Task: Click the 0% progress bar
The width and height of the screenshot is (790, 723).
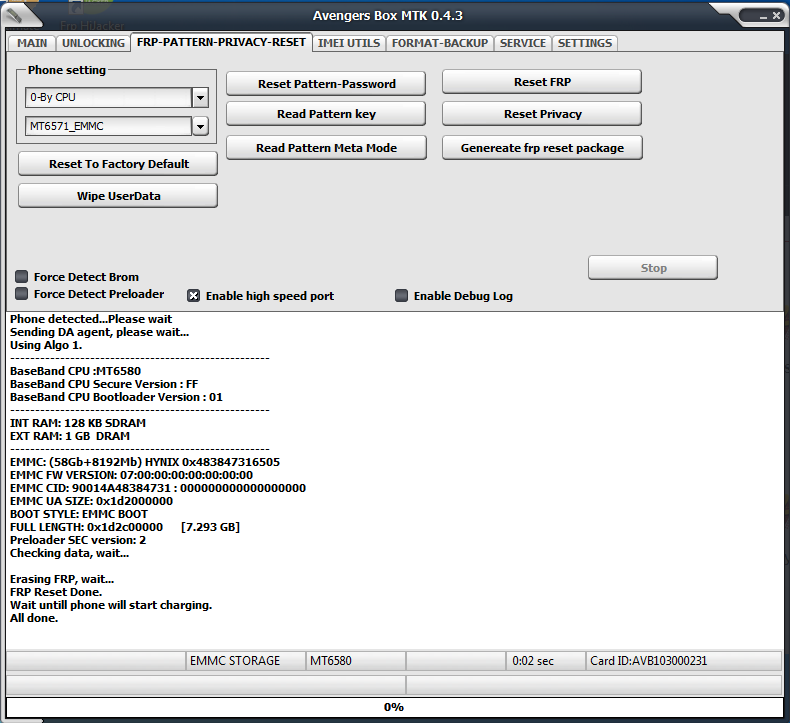Action: click(394, 707)
